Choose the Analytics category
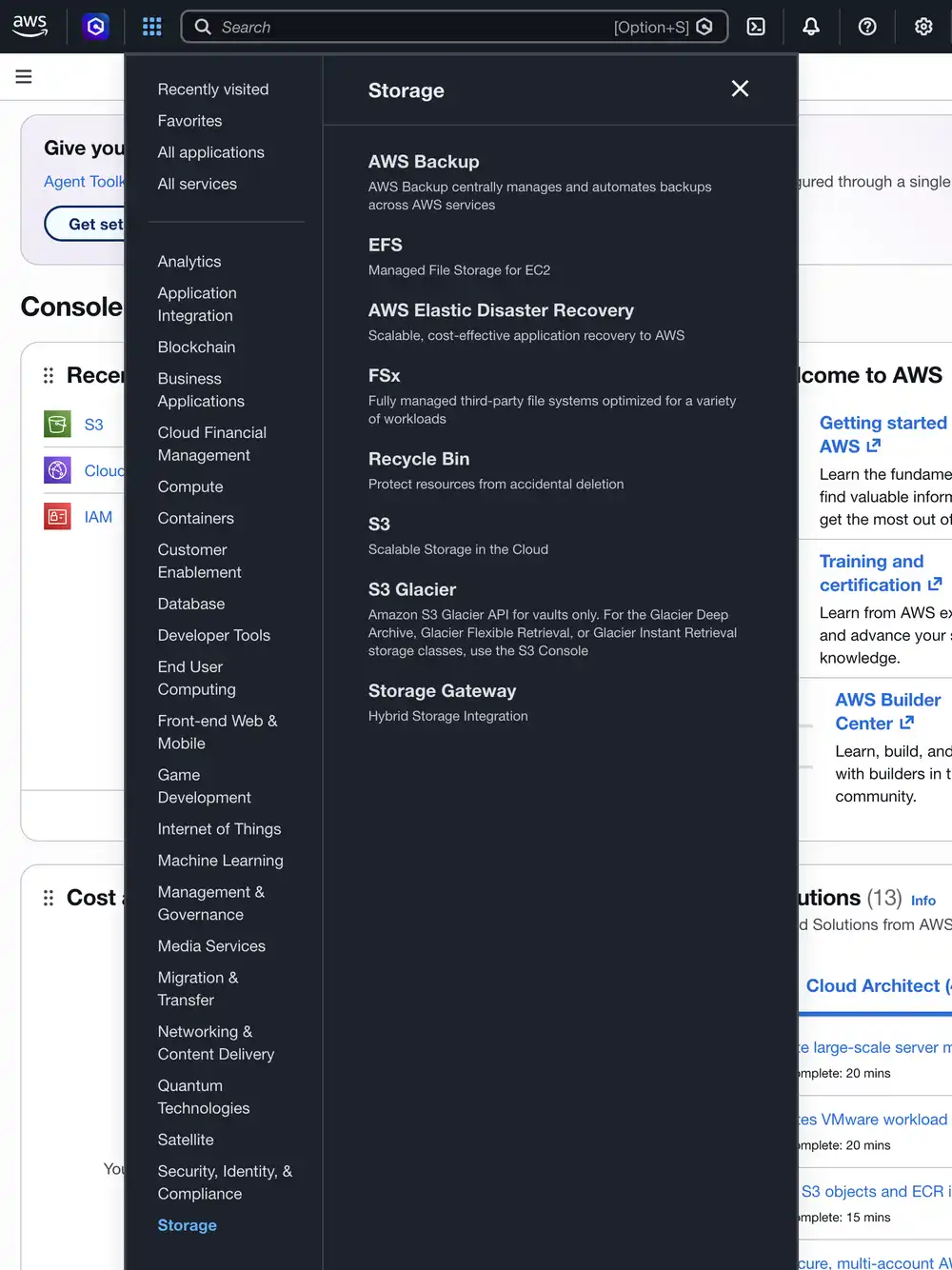952x1270 pixels. click(x=189, y=262)
